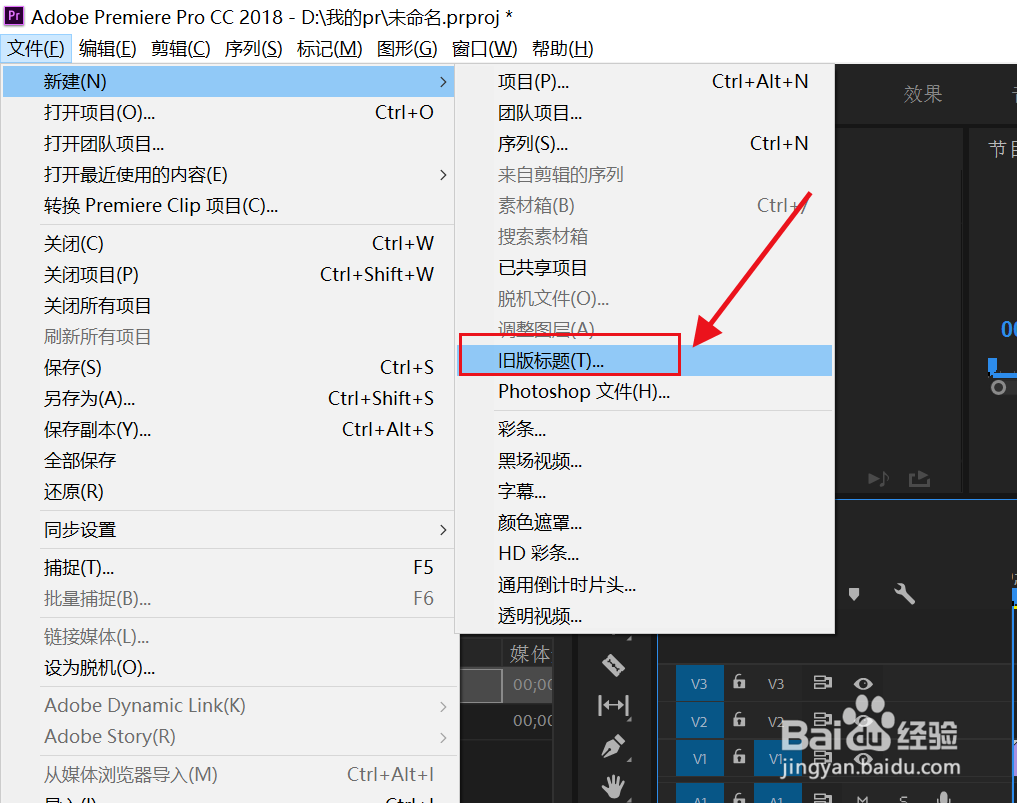Click the play-audio icon in the program monitor

[x=879, y=479]
